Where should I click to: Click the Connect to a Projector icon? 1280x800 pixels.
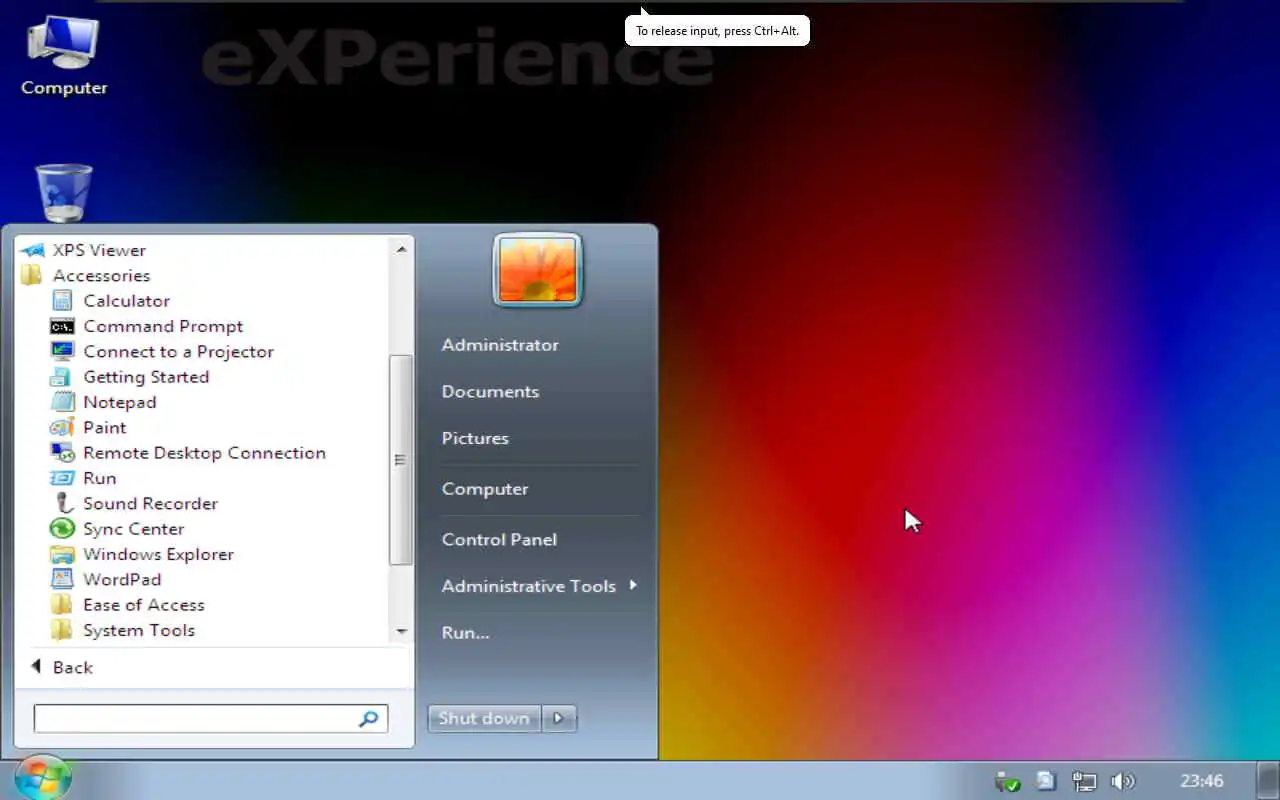(62, 351)
